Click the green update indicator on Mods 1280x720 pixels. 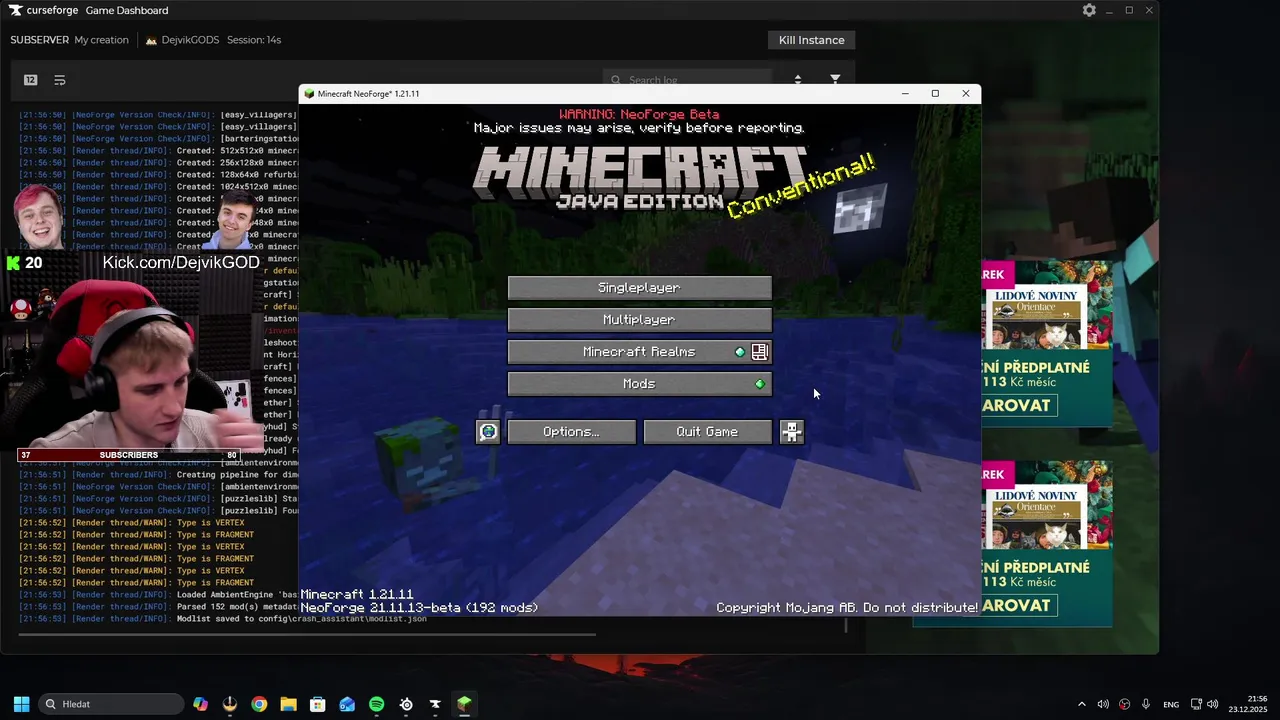coord(760,384)
